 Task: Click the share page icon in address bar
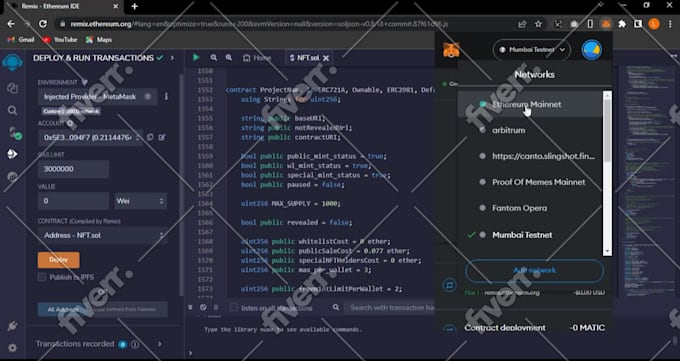[x=522, y=24]
